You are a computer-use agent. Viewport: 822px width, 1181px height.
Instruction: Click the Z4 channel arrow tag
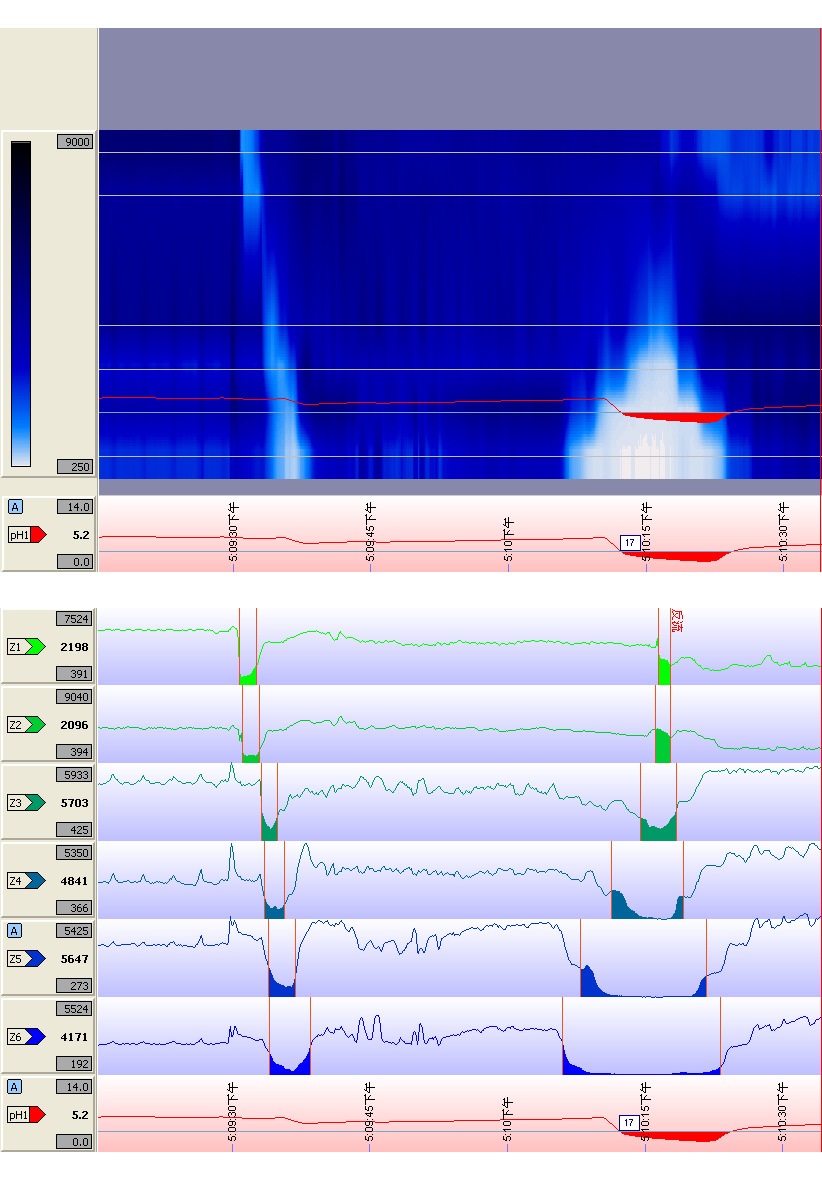click(26, 880)
